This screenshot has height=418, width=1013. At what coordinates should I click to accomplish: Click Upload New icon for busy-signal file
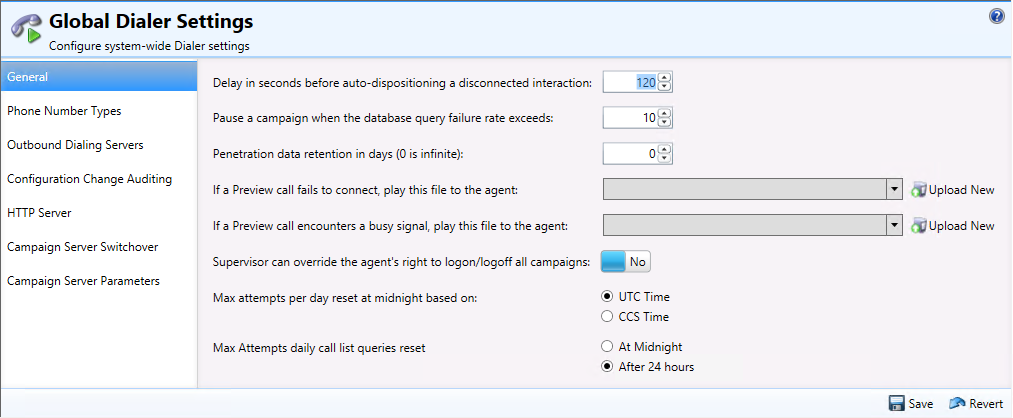919,226
